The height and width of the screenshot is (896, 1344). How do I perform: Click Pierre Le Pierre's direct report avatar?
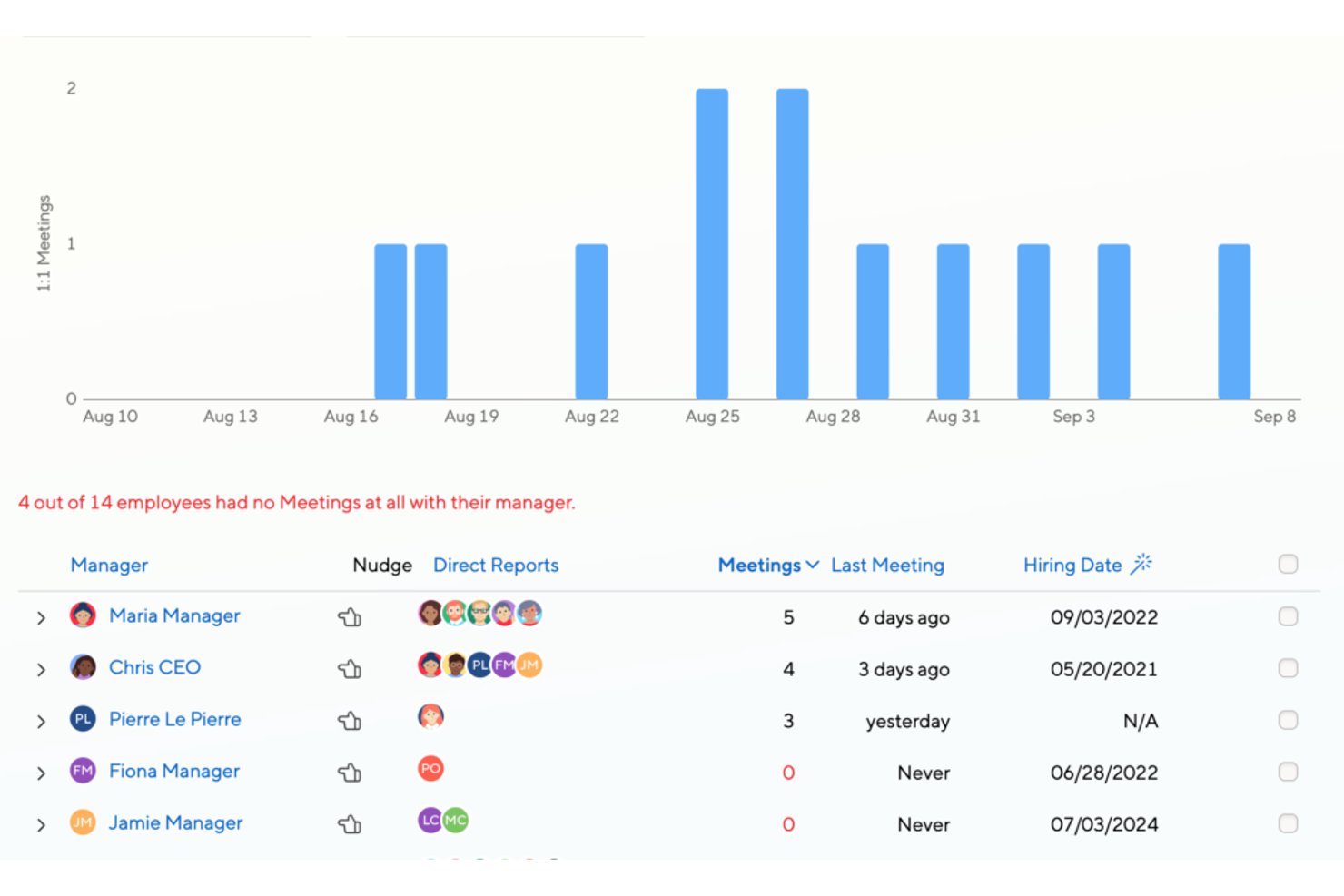click(430, 716)
